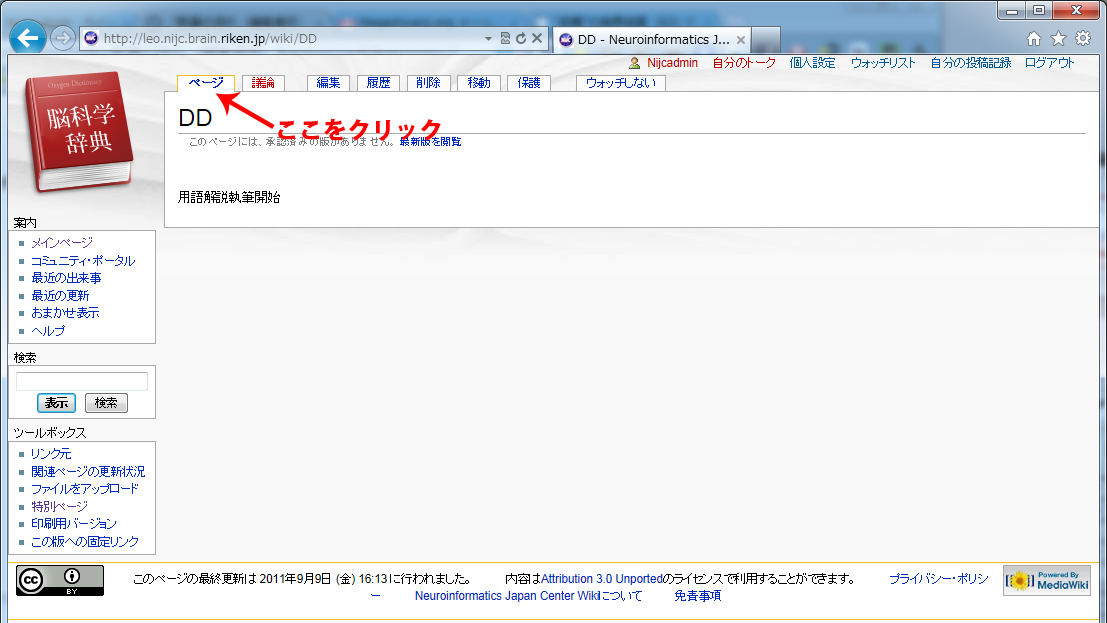Click the browser forward arrow button
The width and height of the screenshot is (1107, 623).
coord(62,39)
